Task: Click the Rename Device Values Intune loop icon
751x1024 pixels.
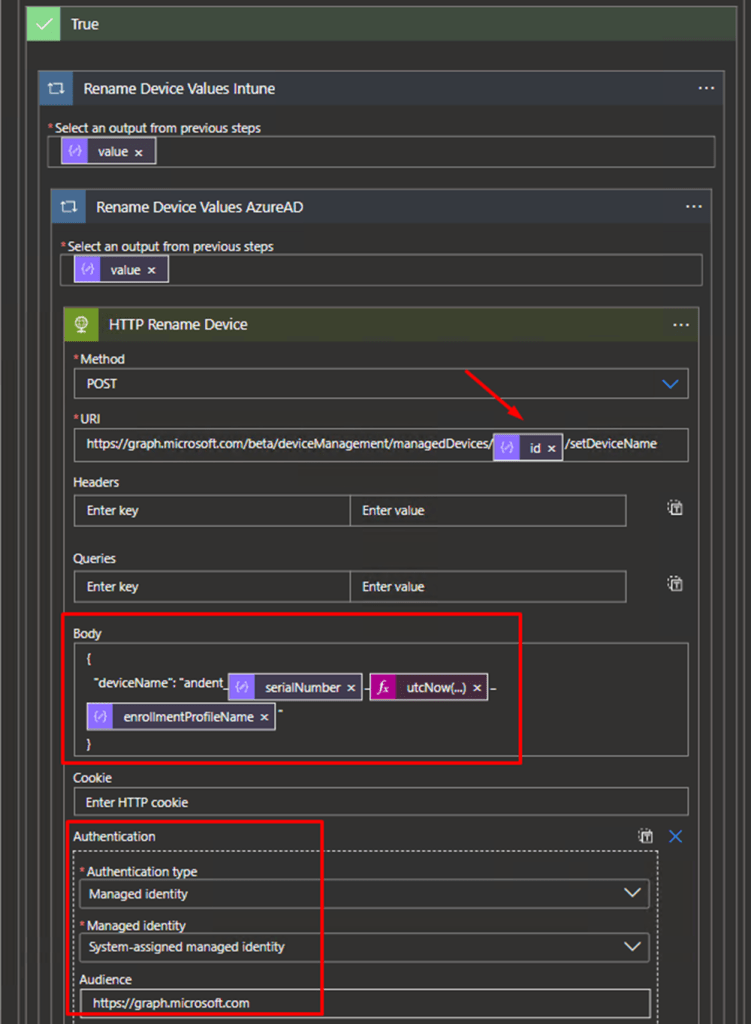Action: [56, 88]
